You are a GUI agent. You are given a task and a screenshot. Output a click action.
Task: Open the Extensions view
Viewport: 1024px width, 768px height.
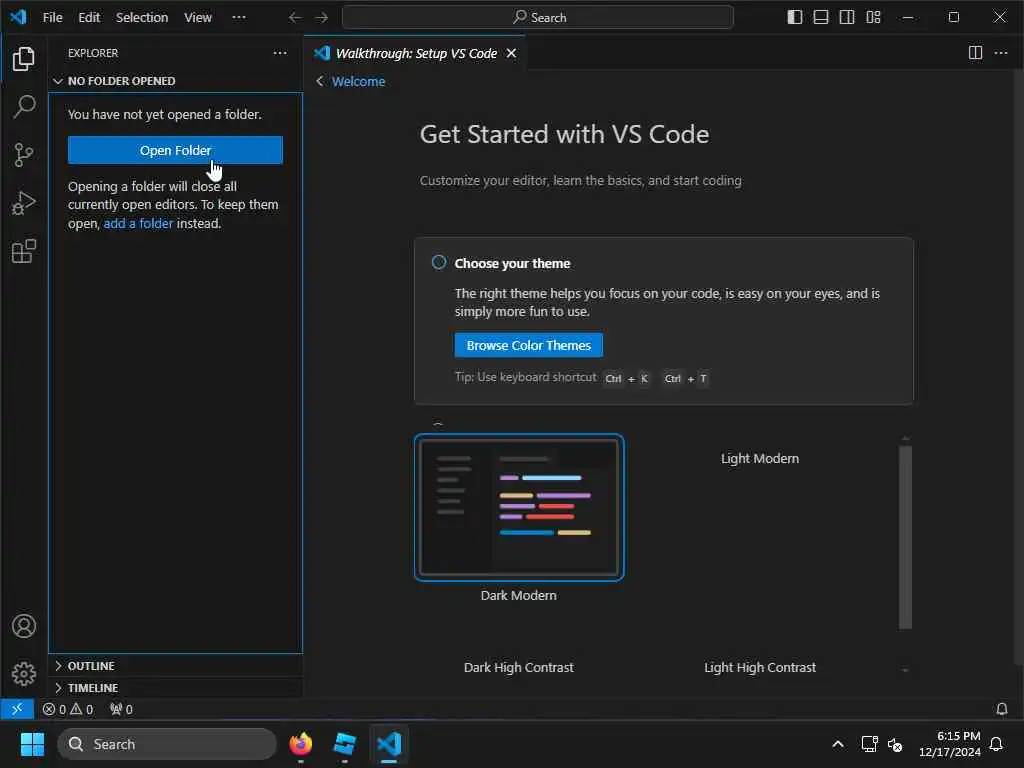click(x=24, y=251)
